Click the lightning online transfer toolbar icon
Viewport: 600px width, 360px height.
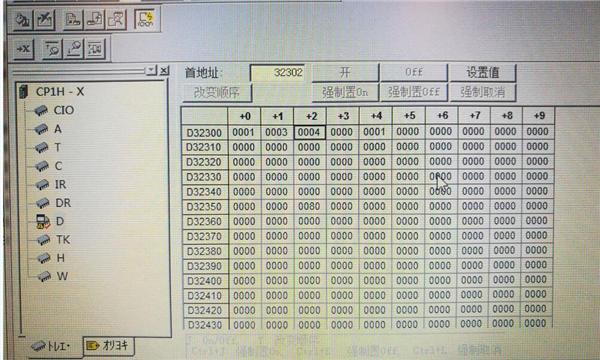click(145, 19)
